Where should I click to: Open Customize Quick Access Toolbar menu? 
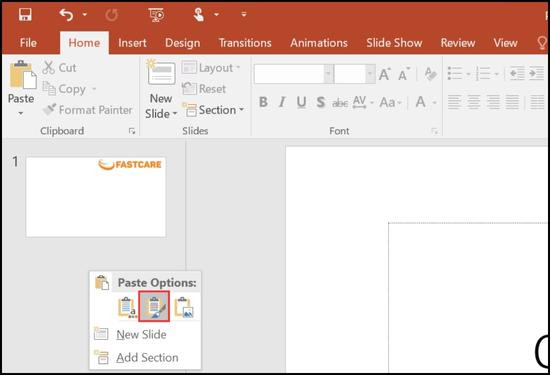(x=244, y=14)
